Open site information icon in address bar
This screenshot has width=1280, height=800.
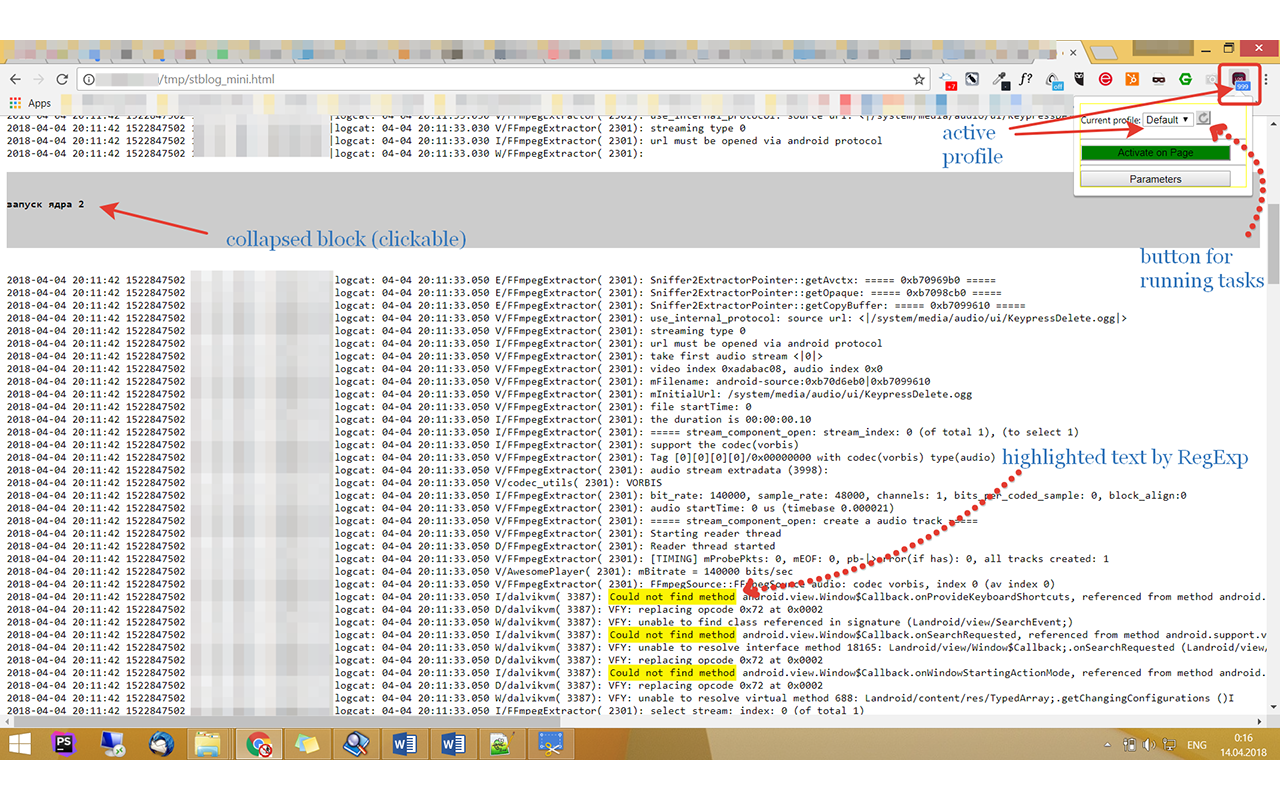click(x=89, y=79)
